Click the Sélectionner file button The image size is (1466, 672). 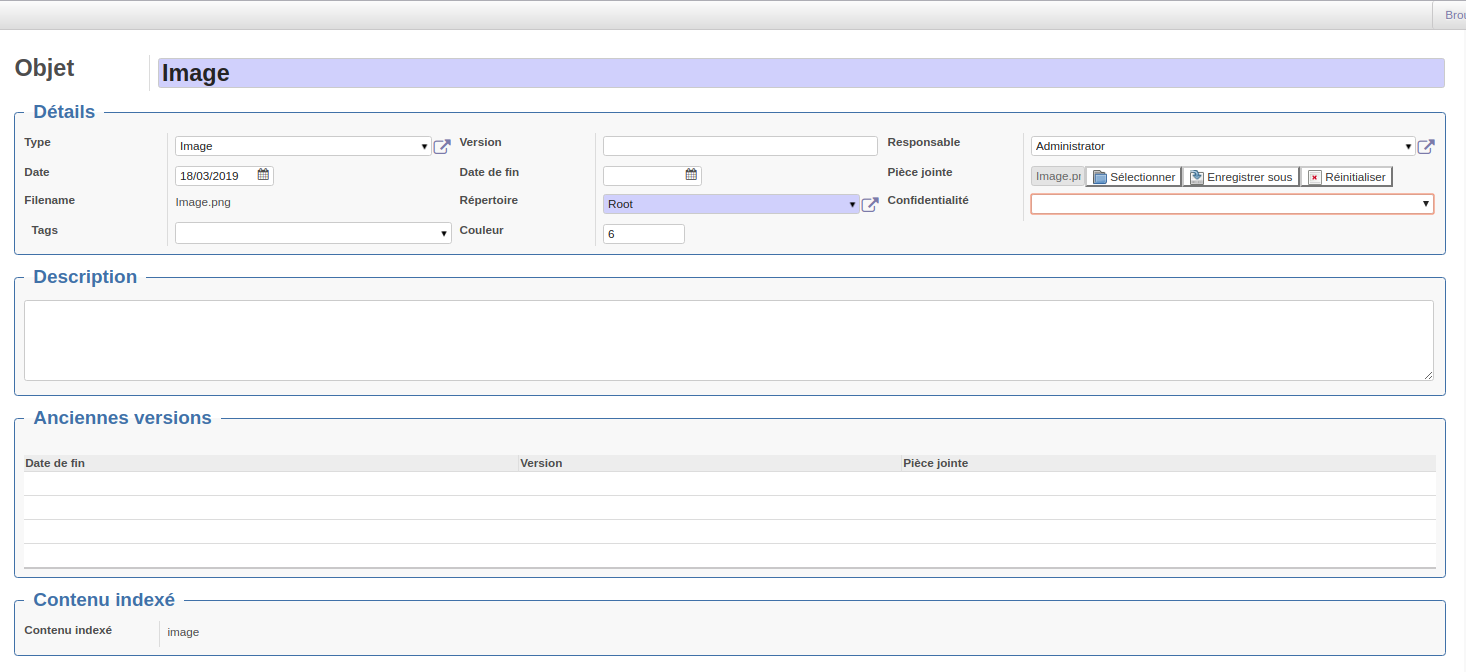tap(1133, 177)
